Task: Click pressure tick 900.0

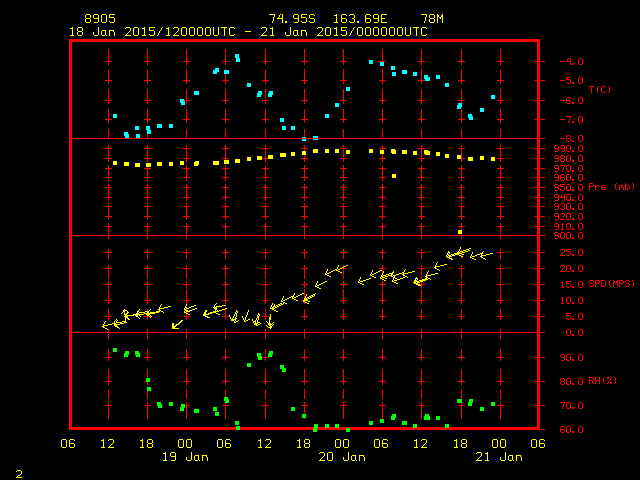Action: [569, 236]
